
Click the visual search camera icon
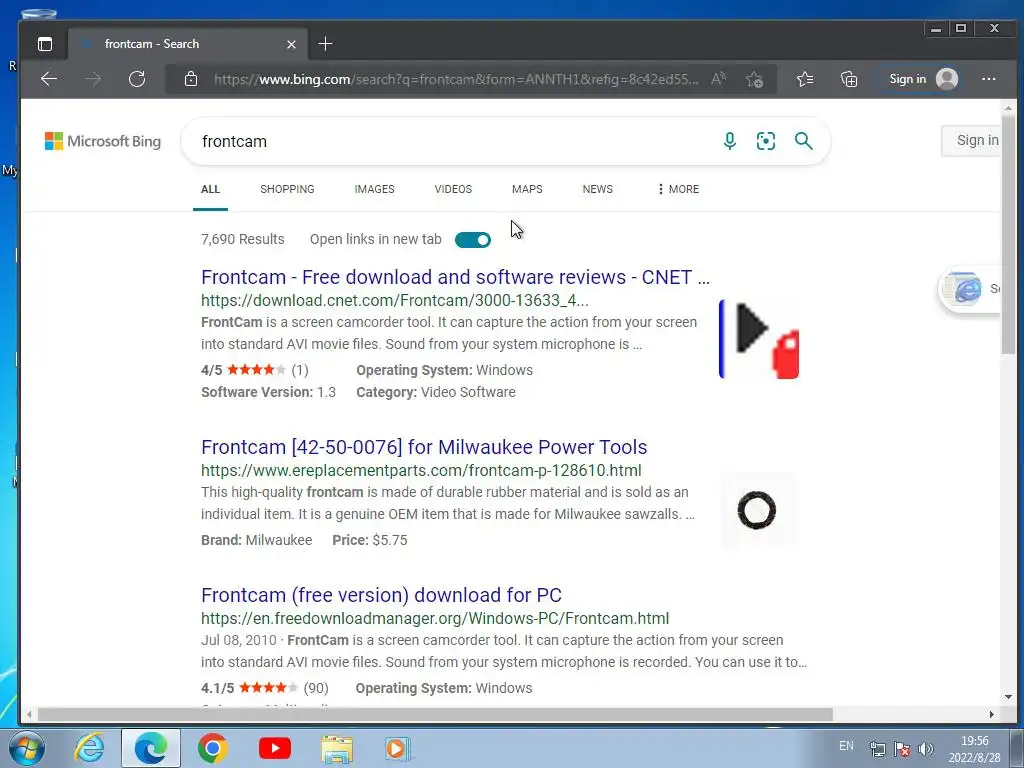click(765, 140)
